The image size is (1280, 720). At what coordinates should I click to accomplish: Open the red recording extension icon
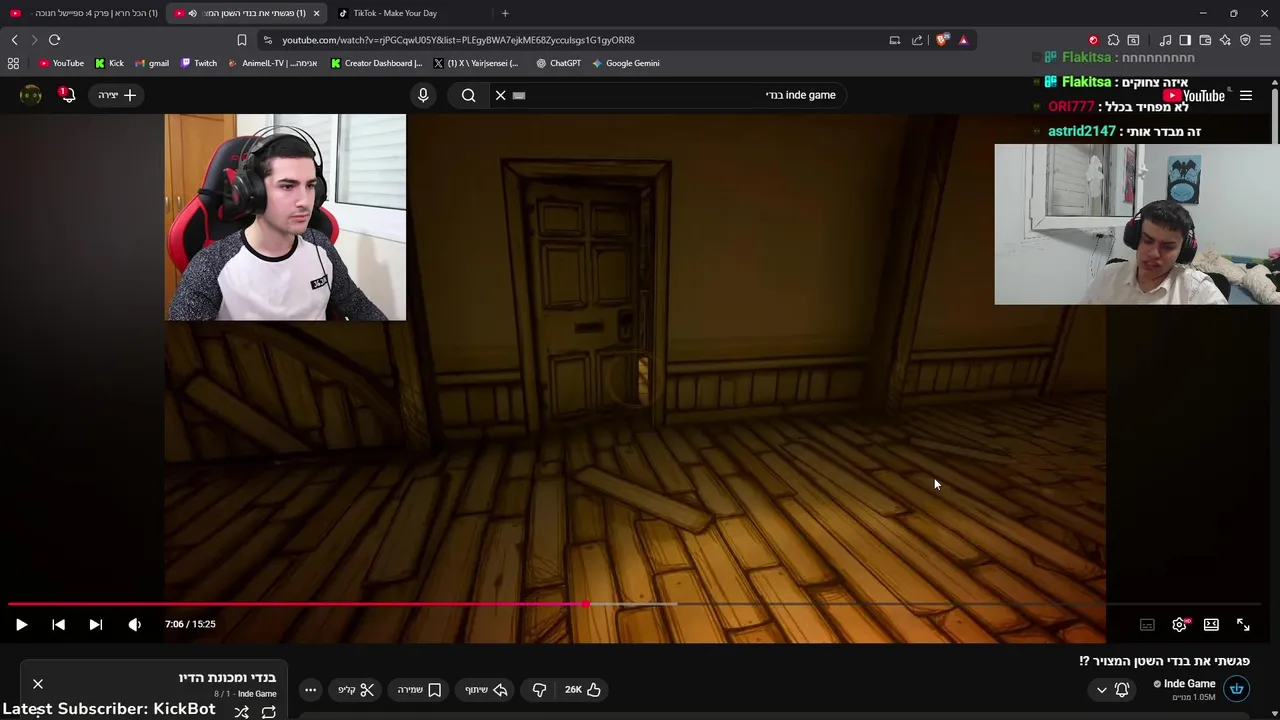[1093, 40]
